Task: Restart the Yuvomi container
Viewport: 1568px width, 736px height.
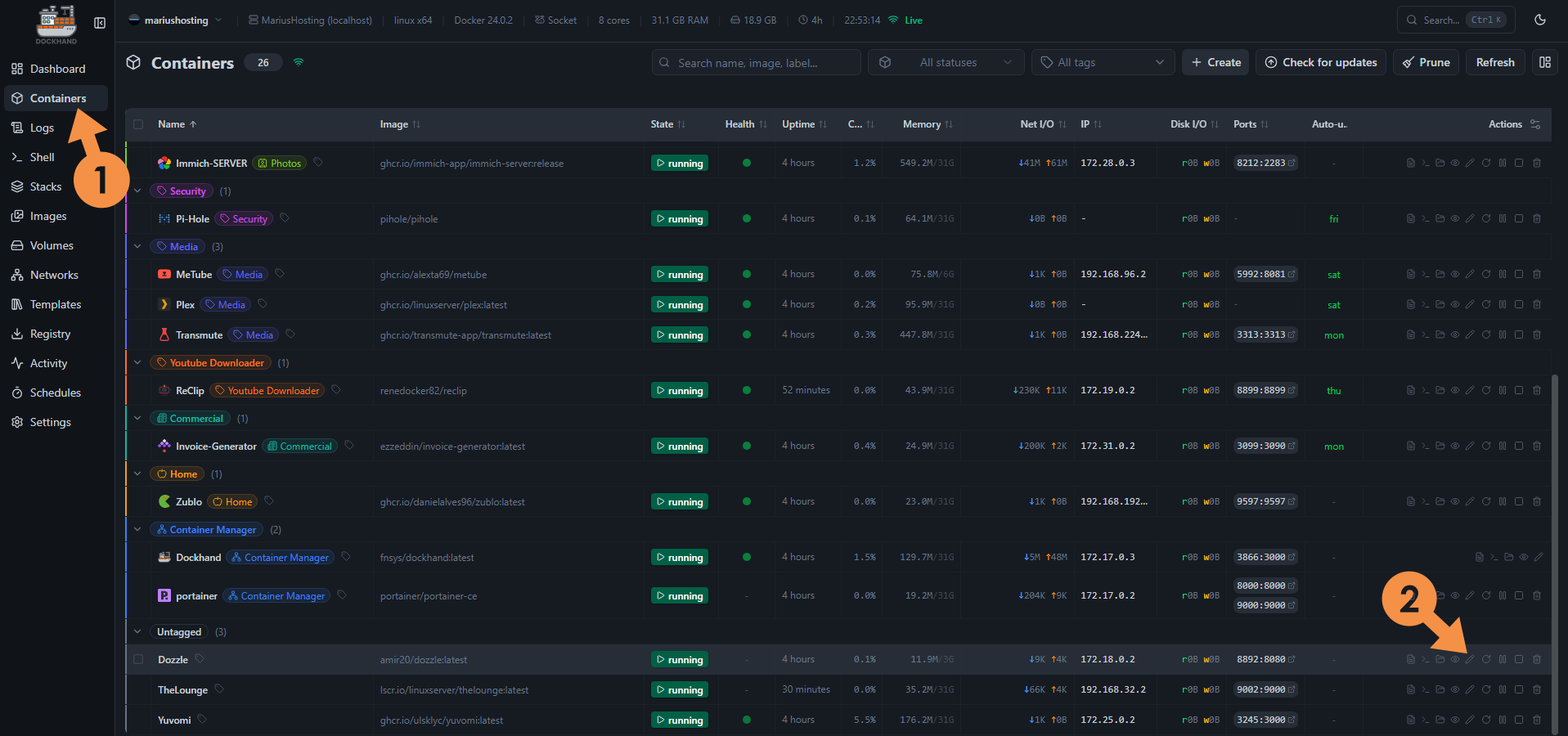Action: point(1486,720)
